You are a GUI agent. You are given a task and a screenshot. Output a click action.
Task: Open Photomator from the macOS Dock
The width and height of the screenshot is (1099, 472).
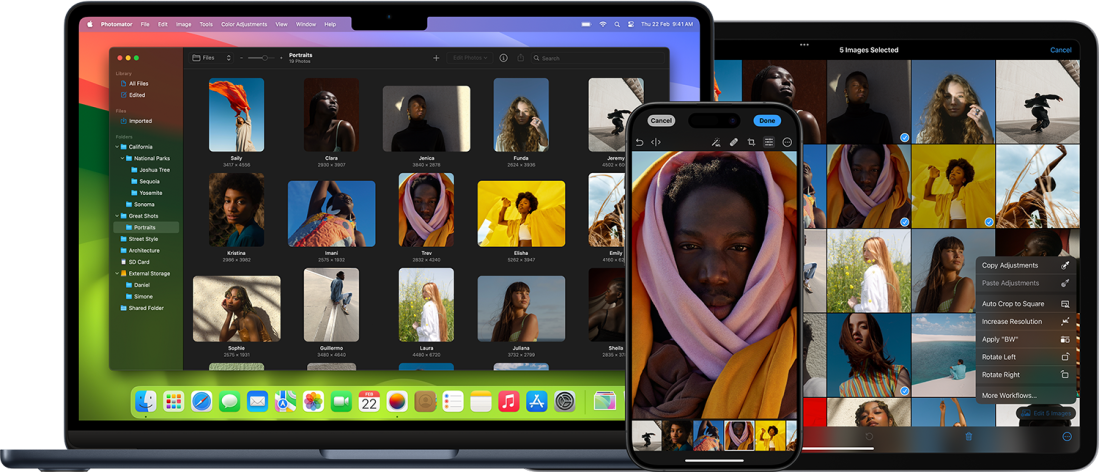click(397, 401)
